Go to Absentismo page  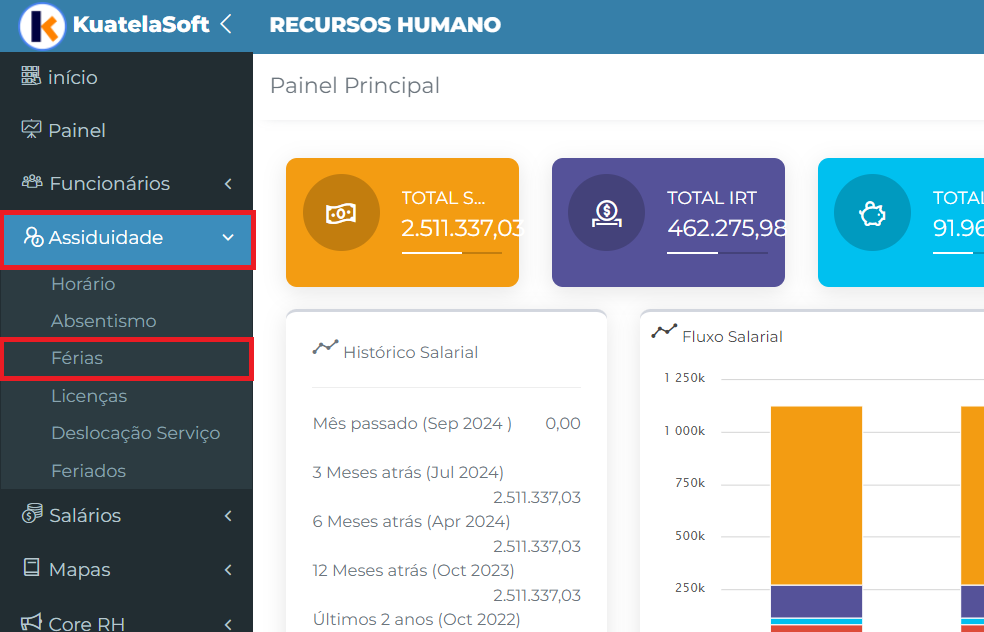coord(103,321)
